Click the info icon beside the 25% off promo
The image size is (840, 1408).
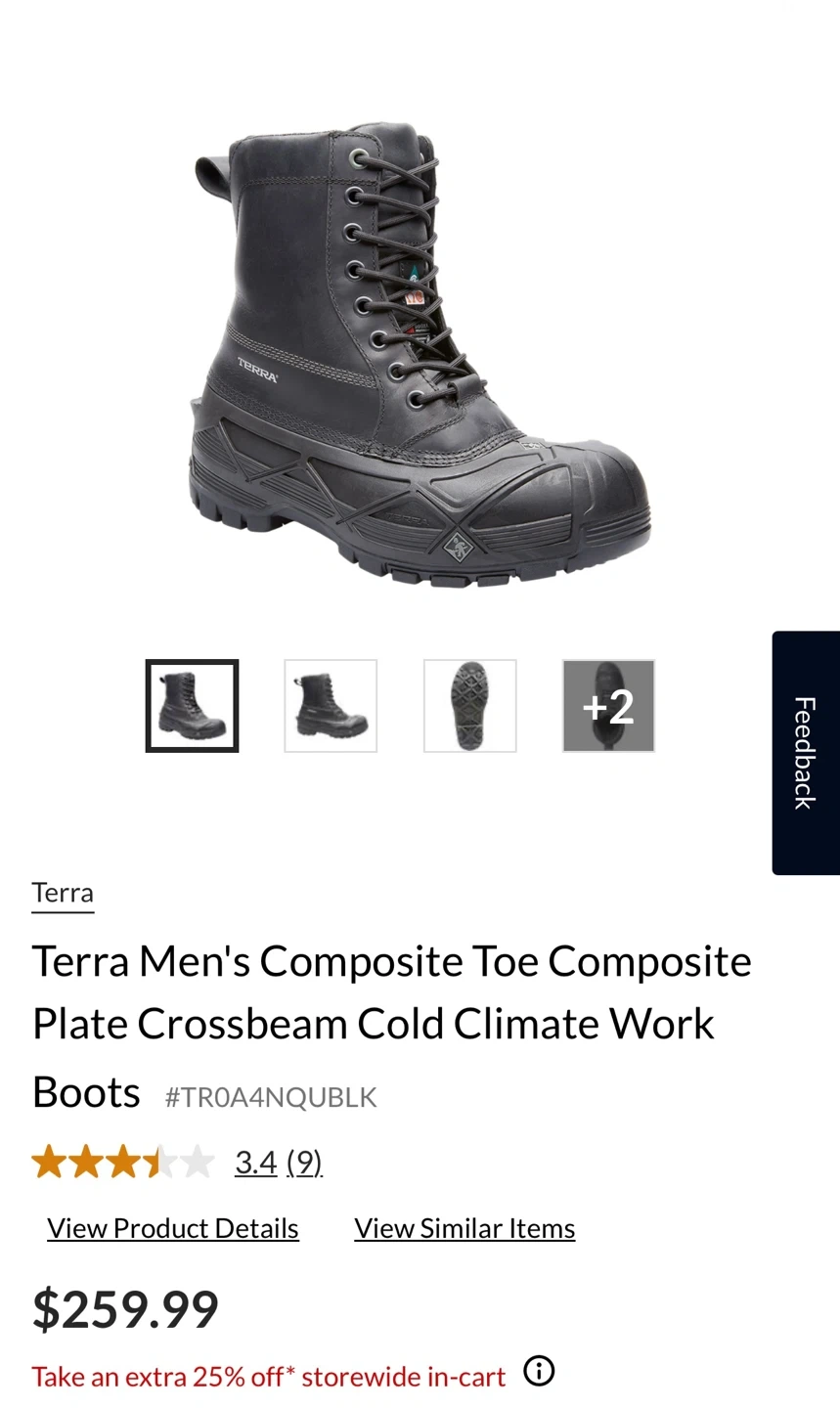tap(539, 1371)
